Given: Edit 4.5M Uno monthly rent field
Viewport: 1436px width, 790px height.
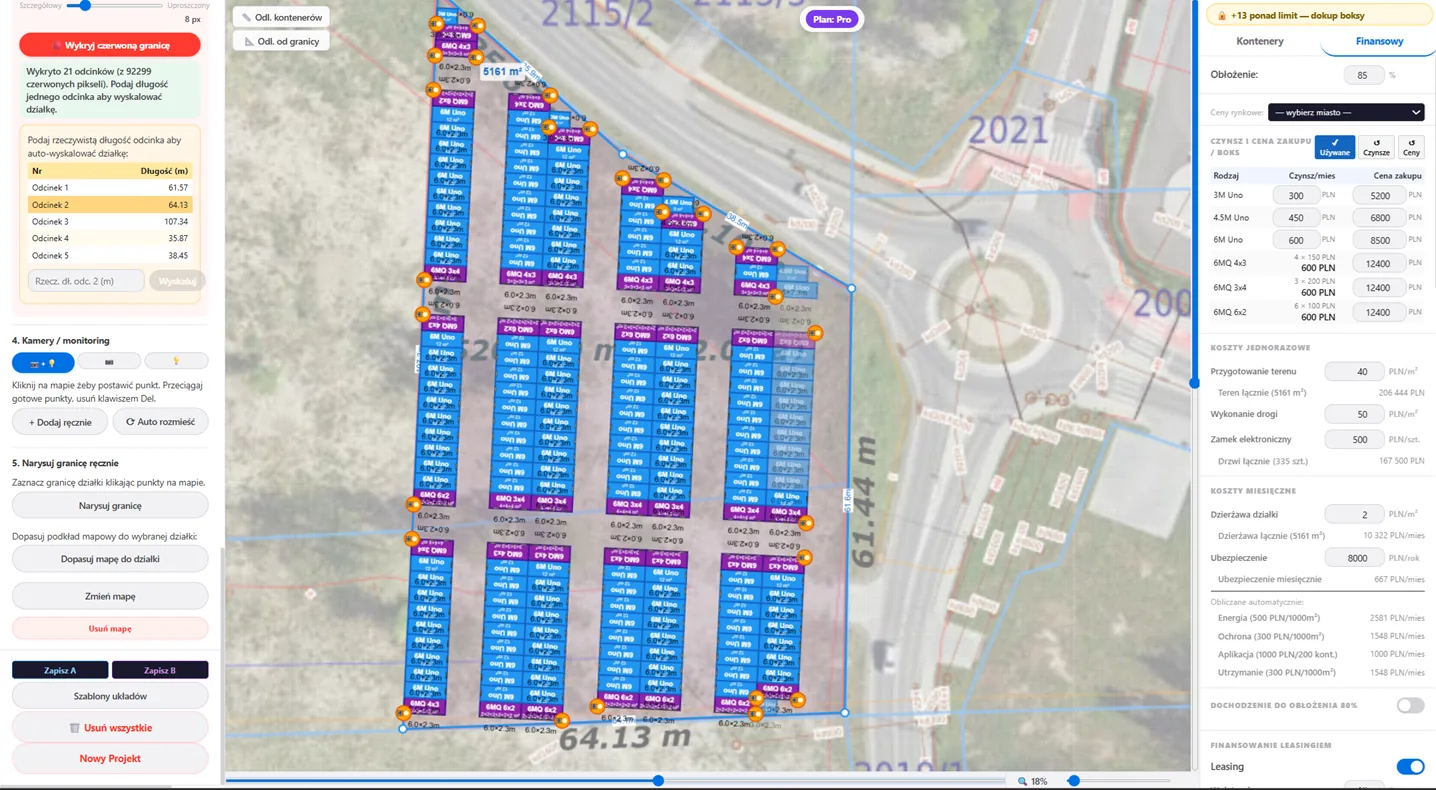Looking at the screenshot, I should pyautogui.click(x=1296, y=218).
